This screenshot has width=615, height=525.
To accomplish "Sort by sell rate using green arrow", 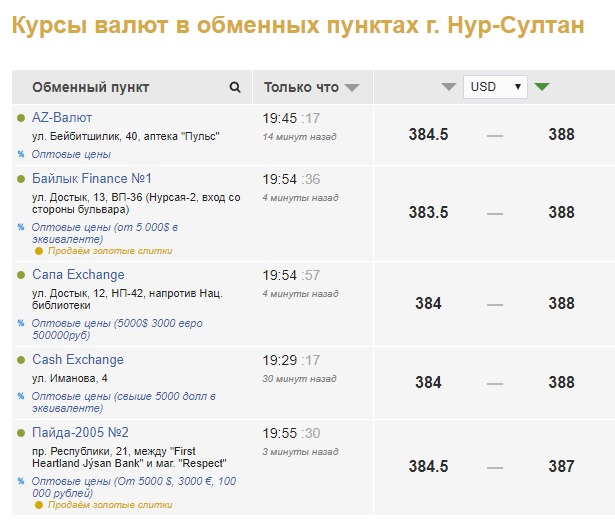I will click(542, 87).
